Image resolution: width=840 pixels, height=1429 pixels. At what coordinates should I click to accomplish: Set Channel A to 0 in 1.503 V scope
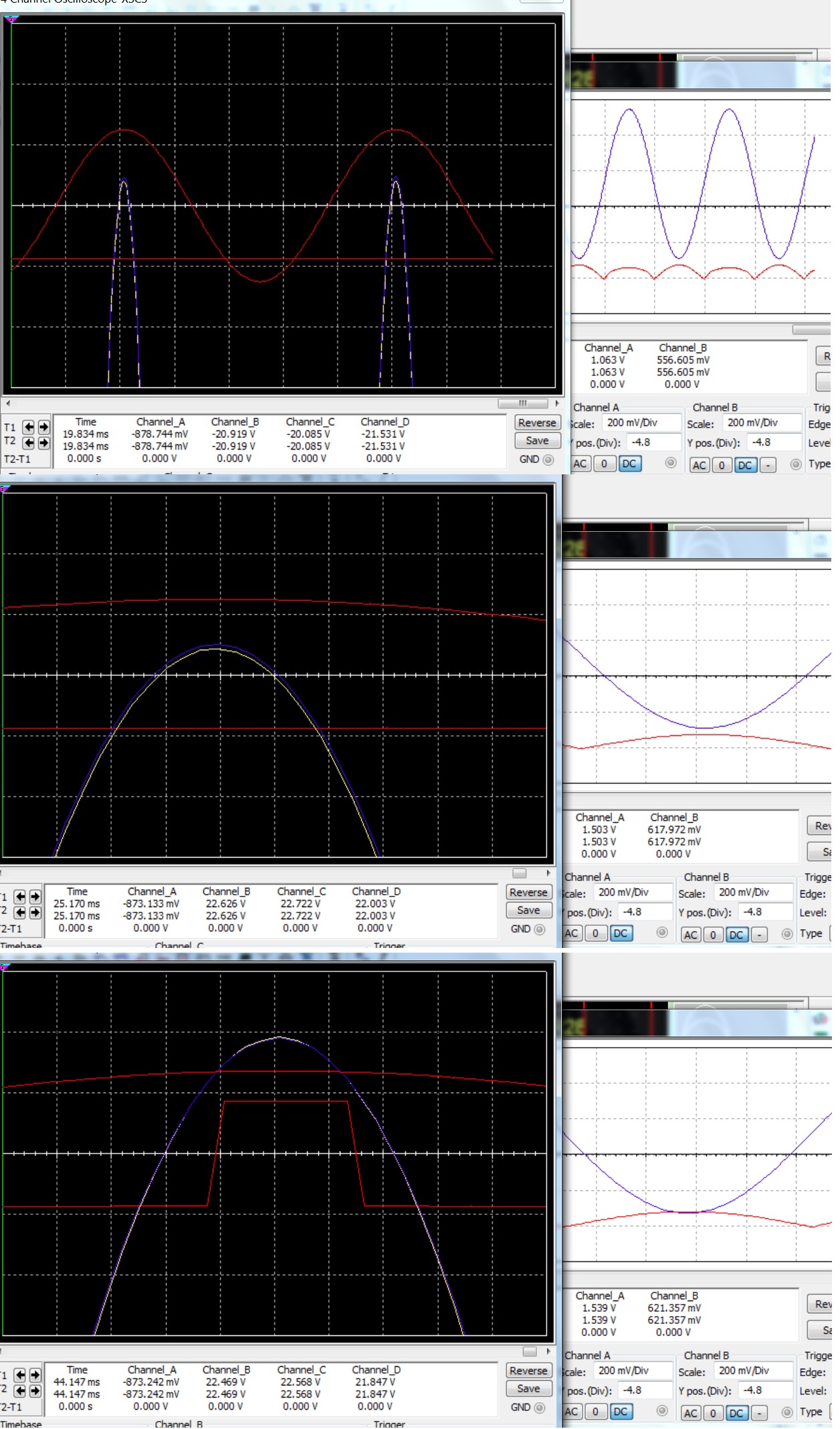595,934
